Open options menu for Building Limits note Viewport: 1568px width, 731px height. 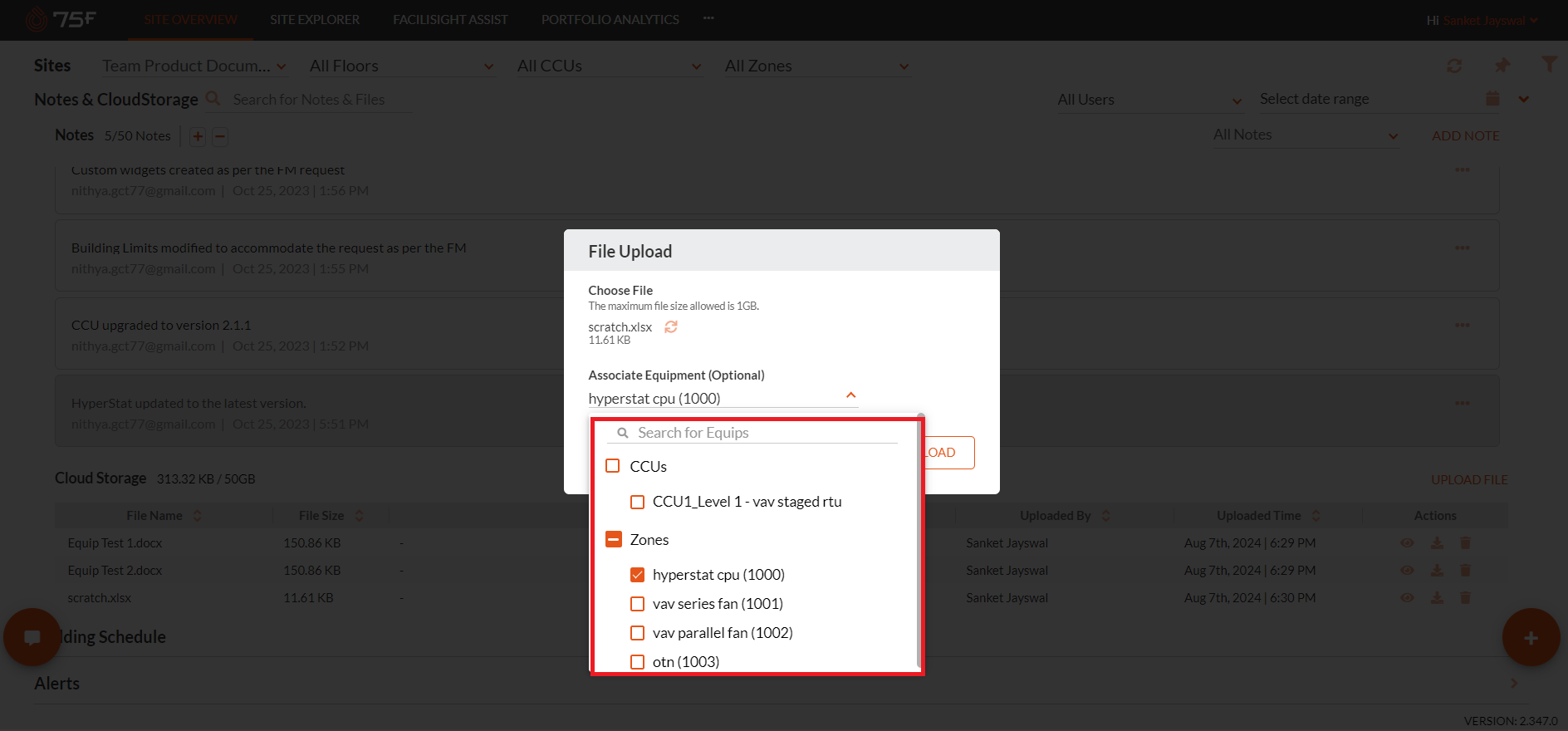point(1463,248)
